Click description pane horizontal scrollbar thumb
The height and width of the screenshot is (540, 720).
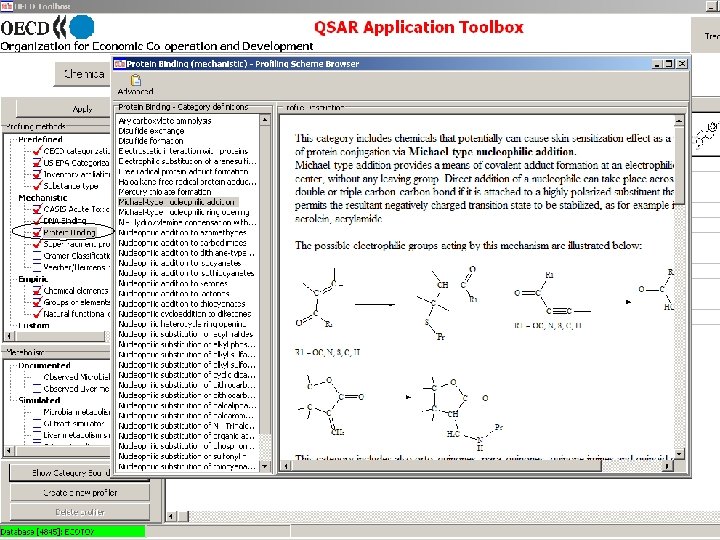point(445,466)
